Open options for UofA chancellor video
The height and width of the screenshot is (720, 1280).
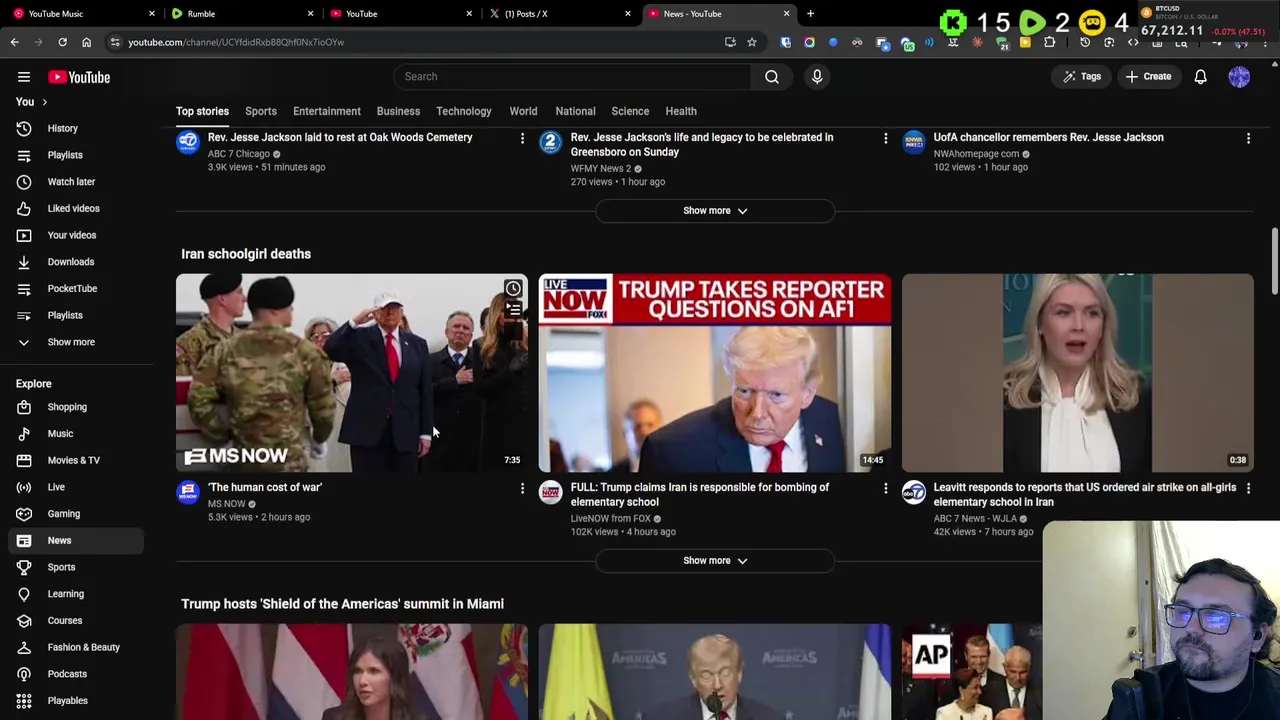pyautogui.click(x=1248, y=138)
